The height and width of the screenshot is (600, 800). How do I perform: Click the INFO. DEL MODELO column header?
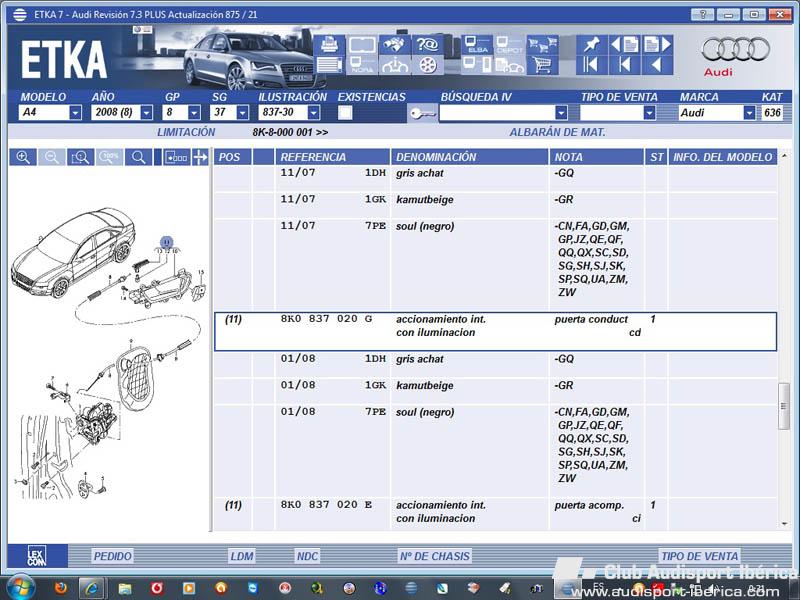click(722, 157)
